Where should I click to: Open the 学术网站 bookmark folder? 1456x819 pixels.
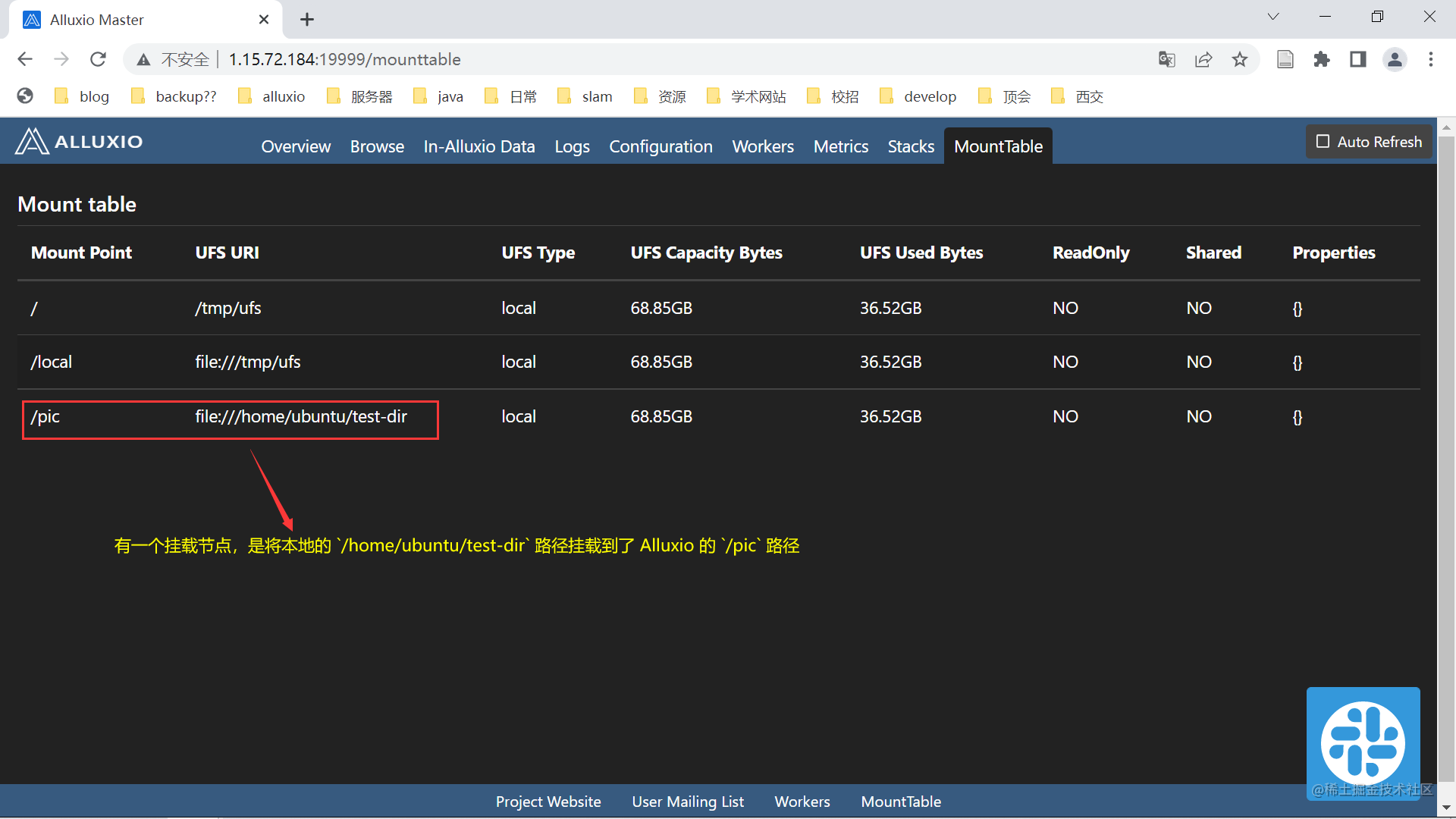click(746, 96)
